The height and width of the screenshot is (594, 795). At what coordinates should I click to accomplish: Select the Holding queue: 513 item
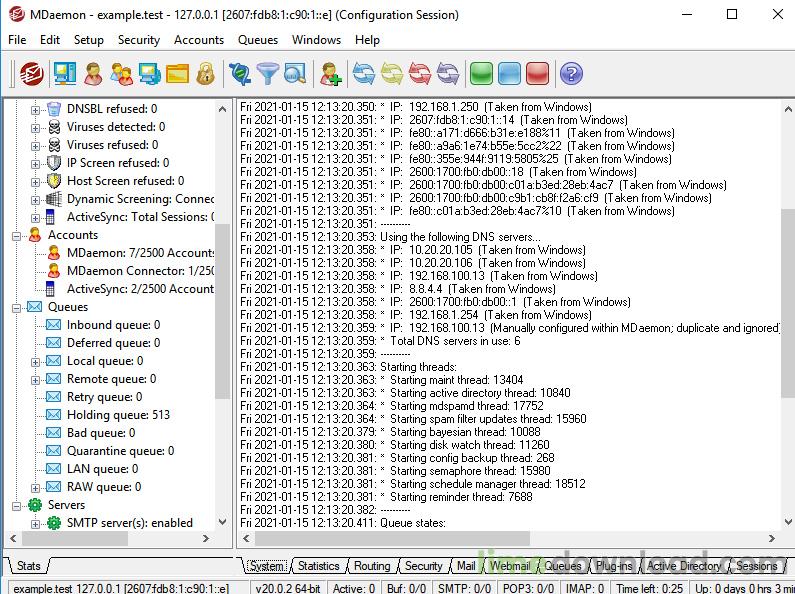pyautogui.click(x=118, y=415)
